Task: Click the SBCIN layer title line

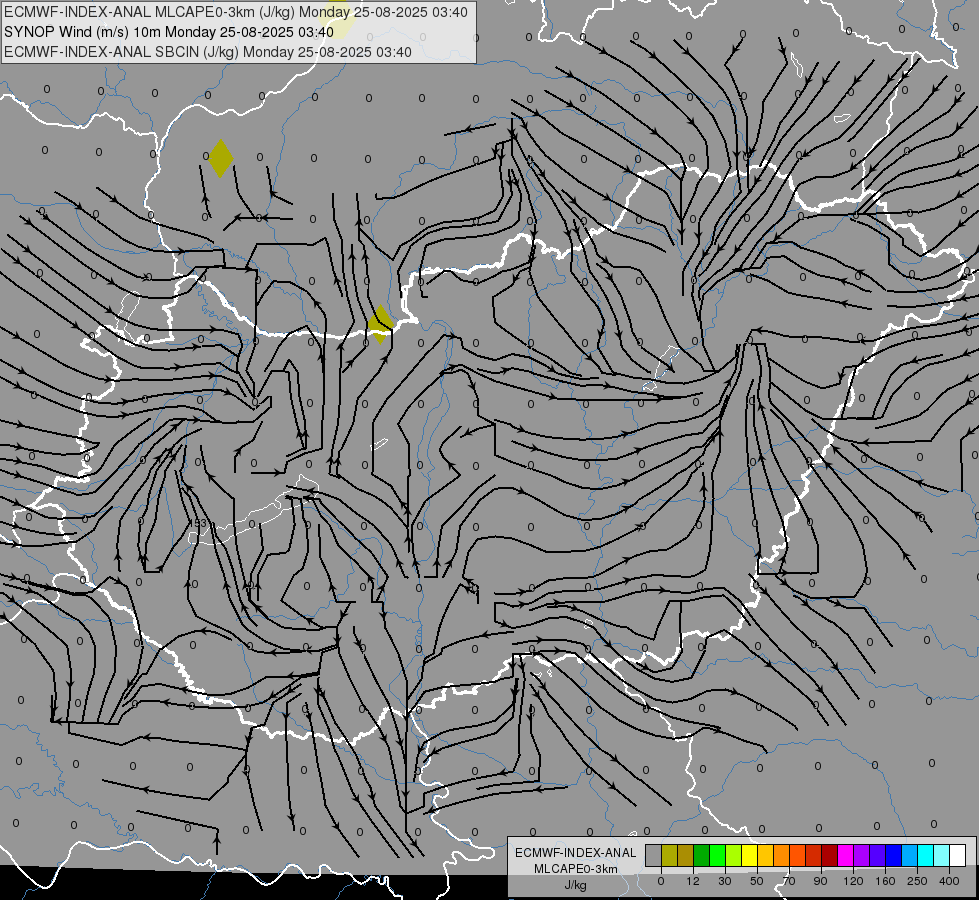Action: click(x=208, y=52)
